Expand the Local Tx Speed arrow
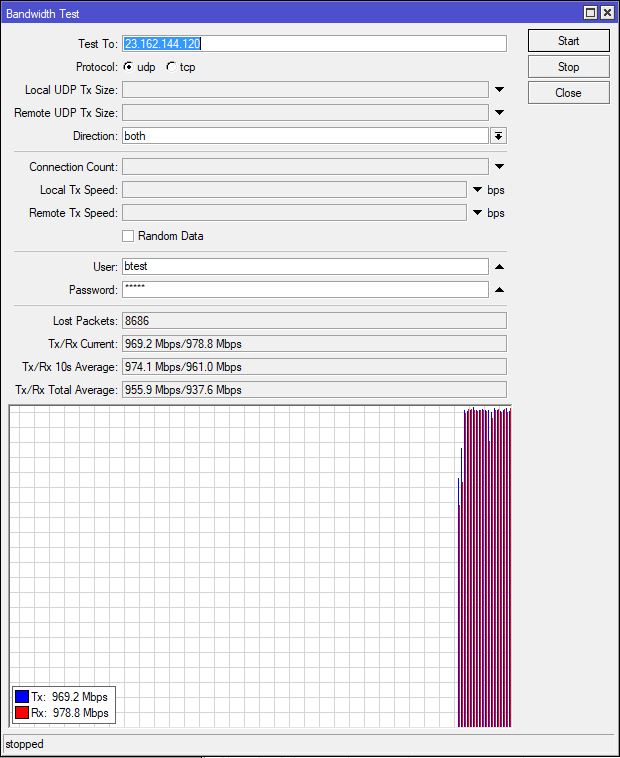 477,190
